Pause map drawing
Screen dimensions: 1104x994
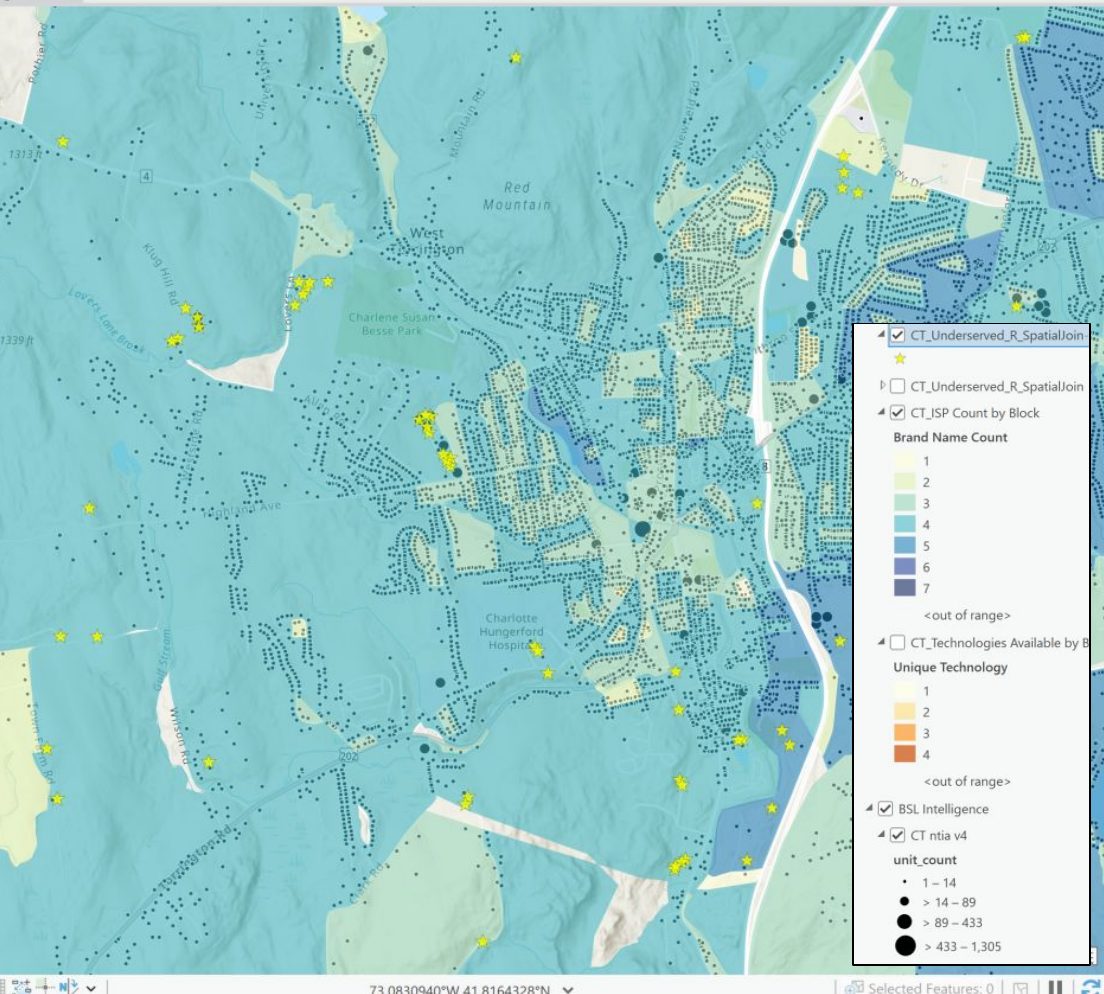click(x=1055, y=988)
